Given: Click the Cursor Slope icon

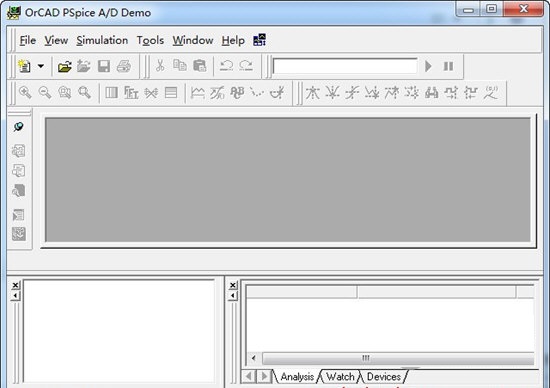Looking at the screenshot, I should [x=352, y=93].
